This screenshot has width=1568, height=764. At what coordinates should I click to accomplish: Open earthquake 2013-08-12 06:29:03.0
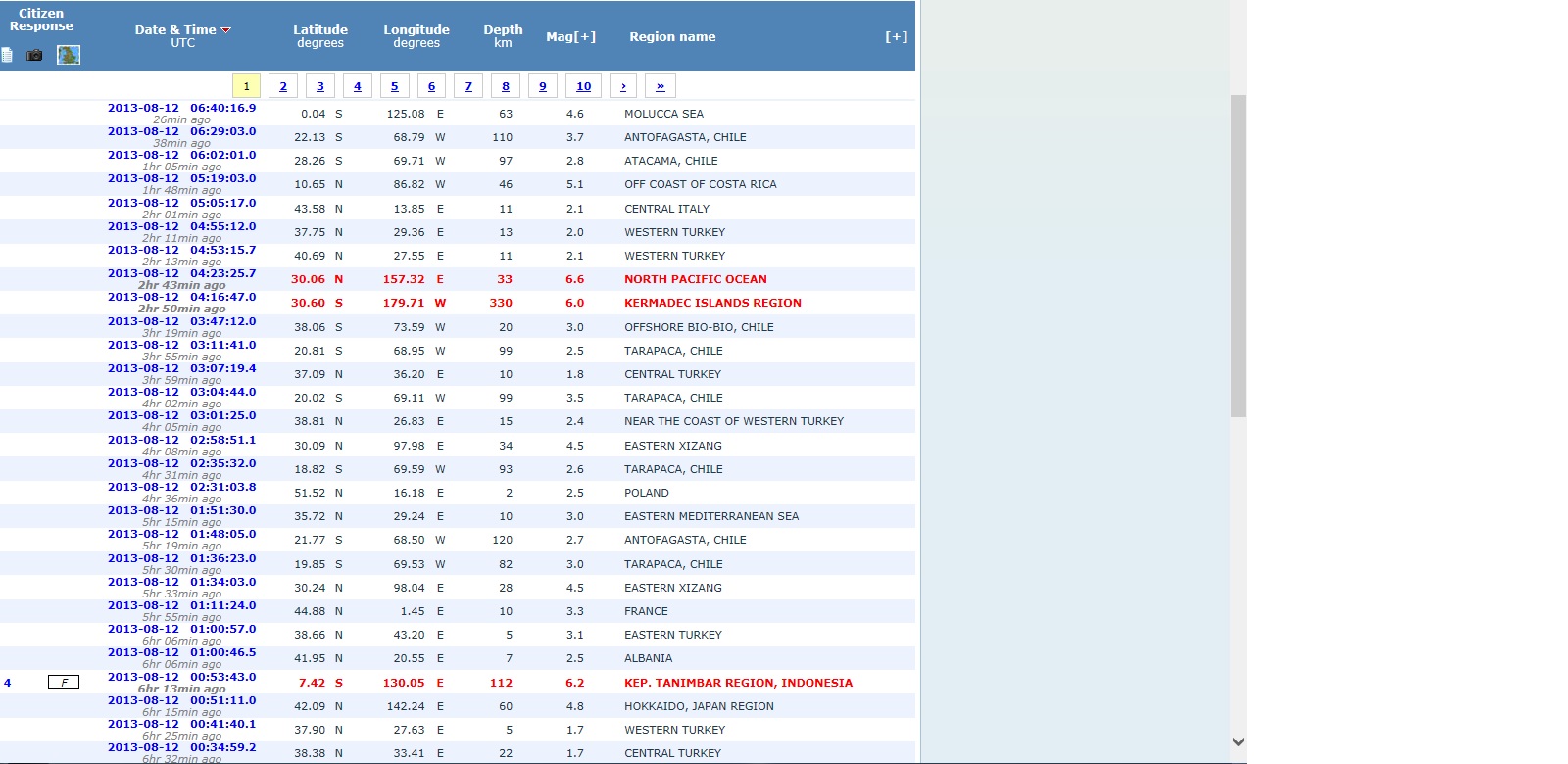[181, 131]
